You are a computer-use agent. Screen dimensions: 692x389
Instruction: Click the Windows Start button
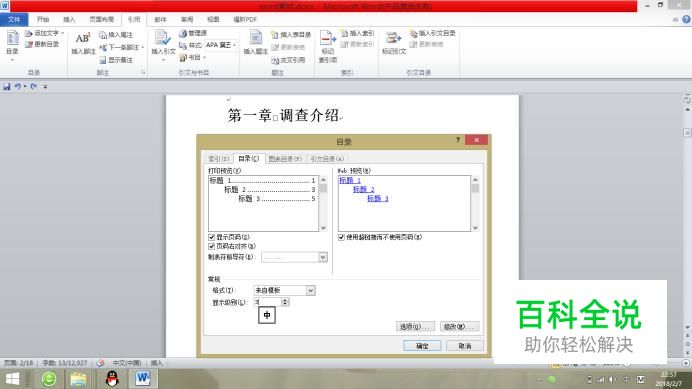tap(12, 379)
